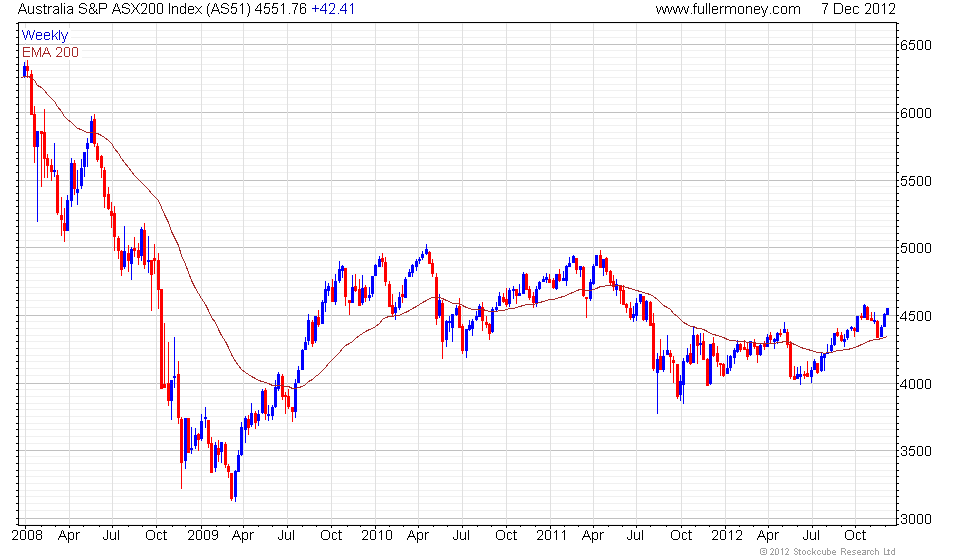Click the 3000 price axis label
This screenshot has width=980, height=560.
point(916,519)
